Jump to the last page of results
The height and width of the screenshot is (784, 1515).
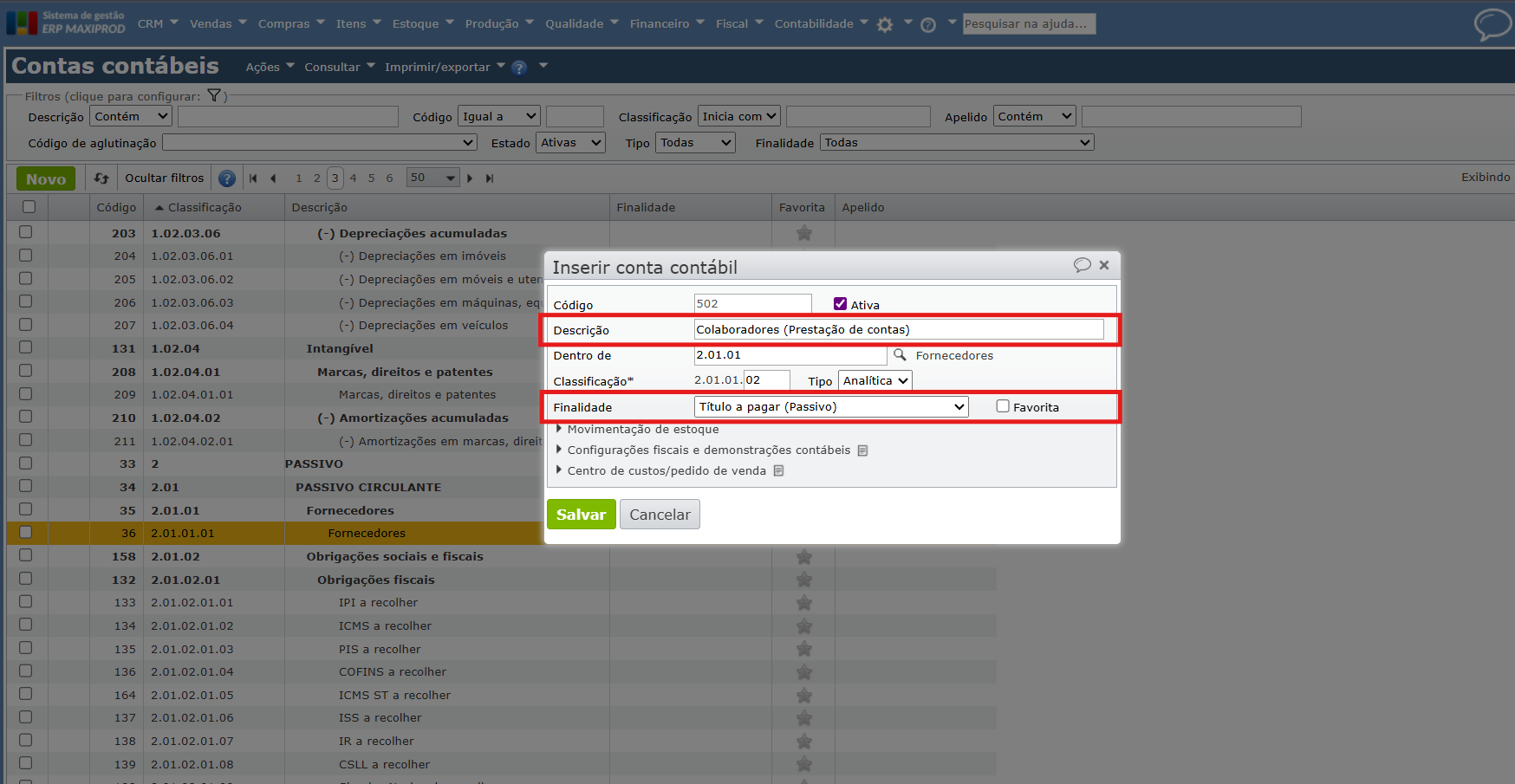490,178
